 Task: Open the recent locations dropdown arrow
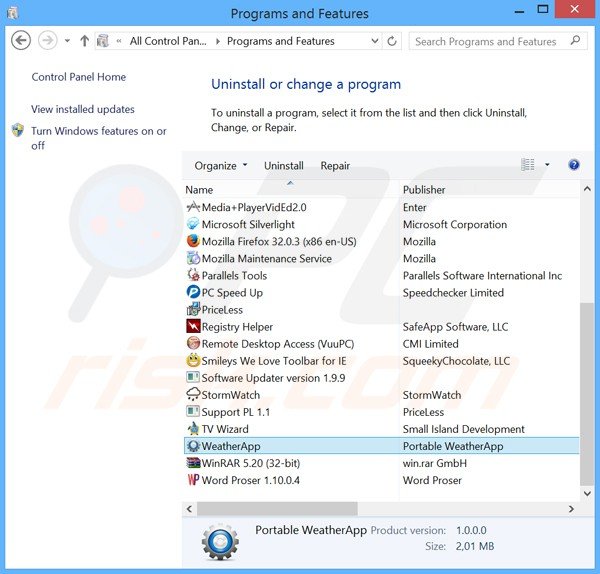point(67,41)
